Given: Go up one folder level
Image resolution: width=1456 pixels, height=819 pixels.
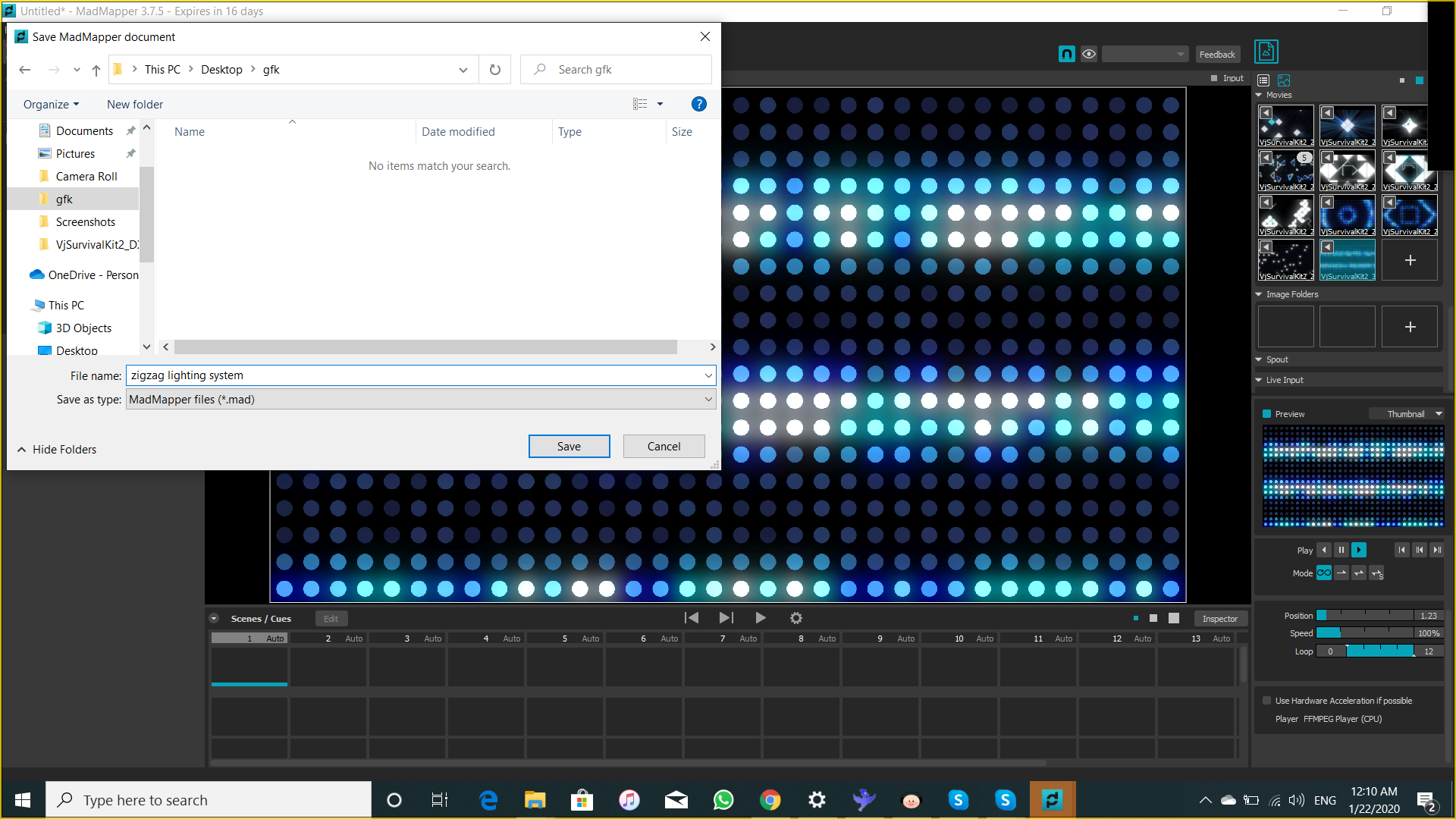Looking at the screenshot, I should (96, 70).
